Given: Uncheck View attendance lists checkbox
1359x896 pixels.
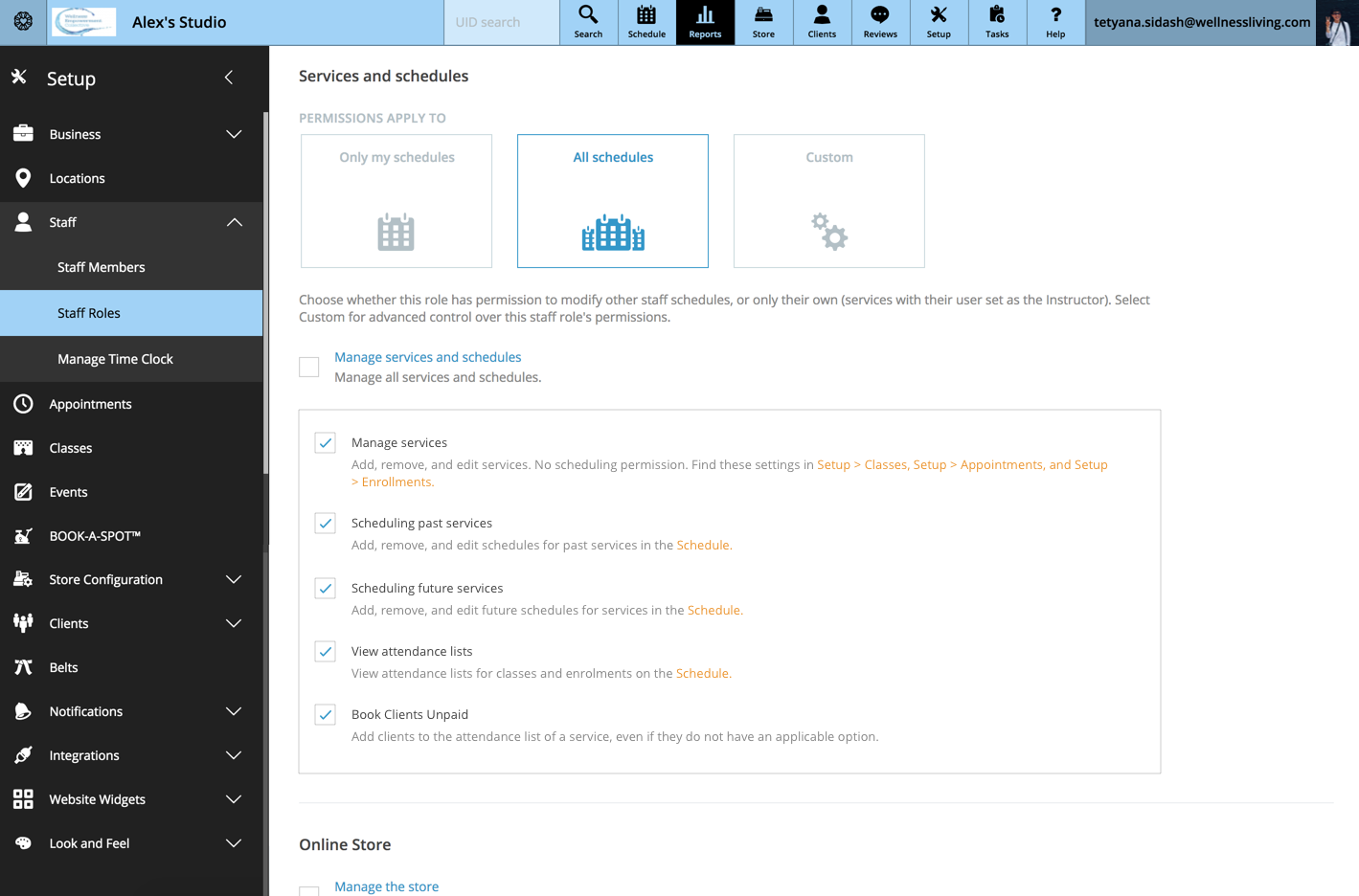Looking at the screenshot, I should coord(326,651).
